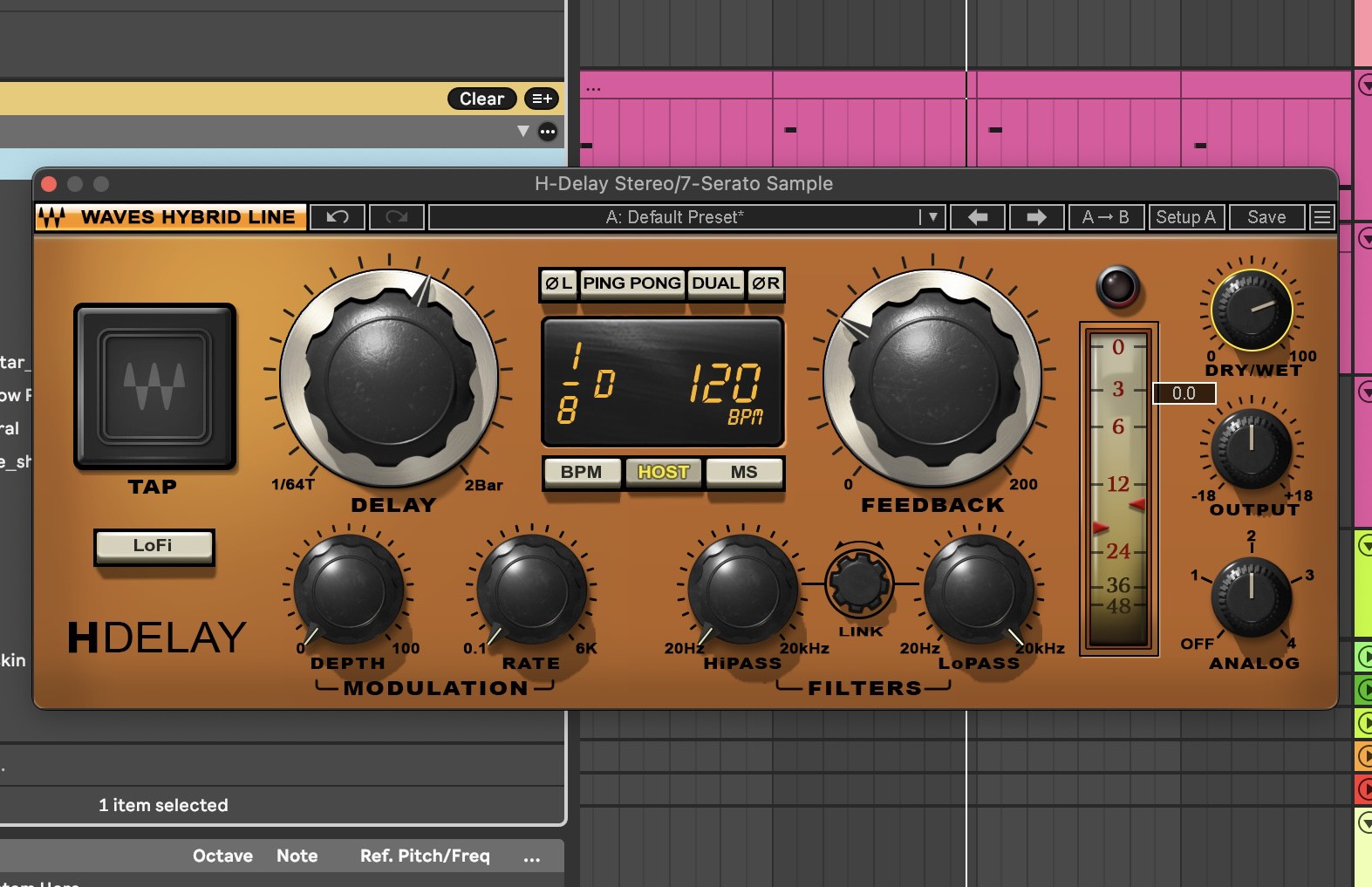Click the Save preset button

(1266, 217)
